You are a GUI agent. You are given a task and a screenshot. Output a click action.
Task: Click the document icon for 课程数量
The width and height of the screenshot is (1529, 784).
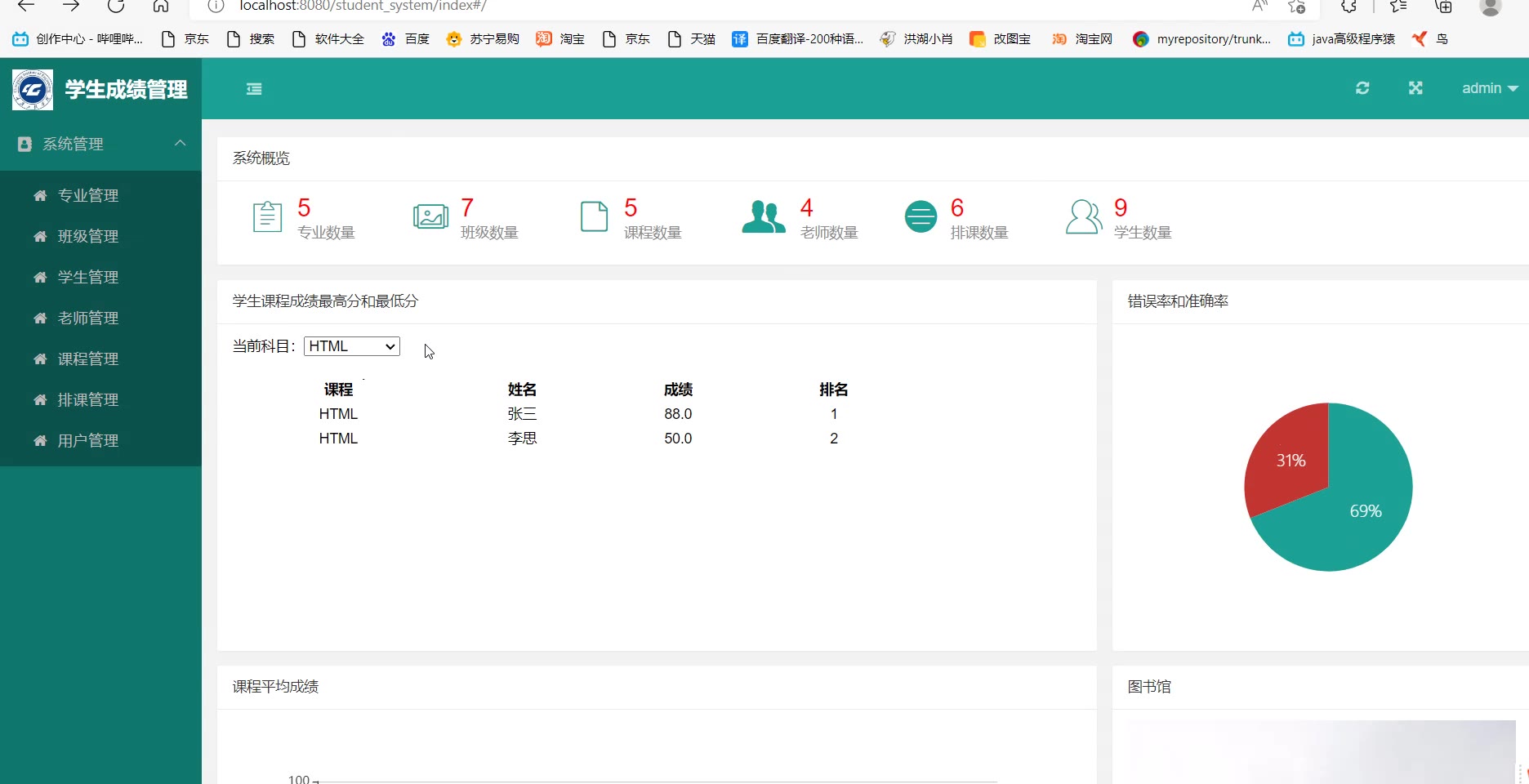594,216
